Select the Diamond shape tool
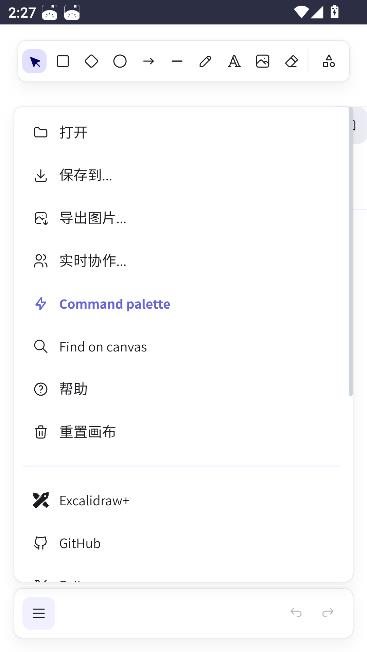 click(91, 62)
